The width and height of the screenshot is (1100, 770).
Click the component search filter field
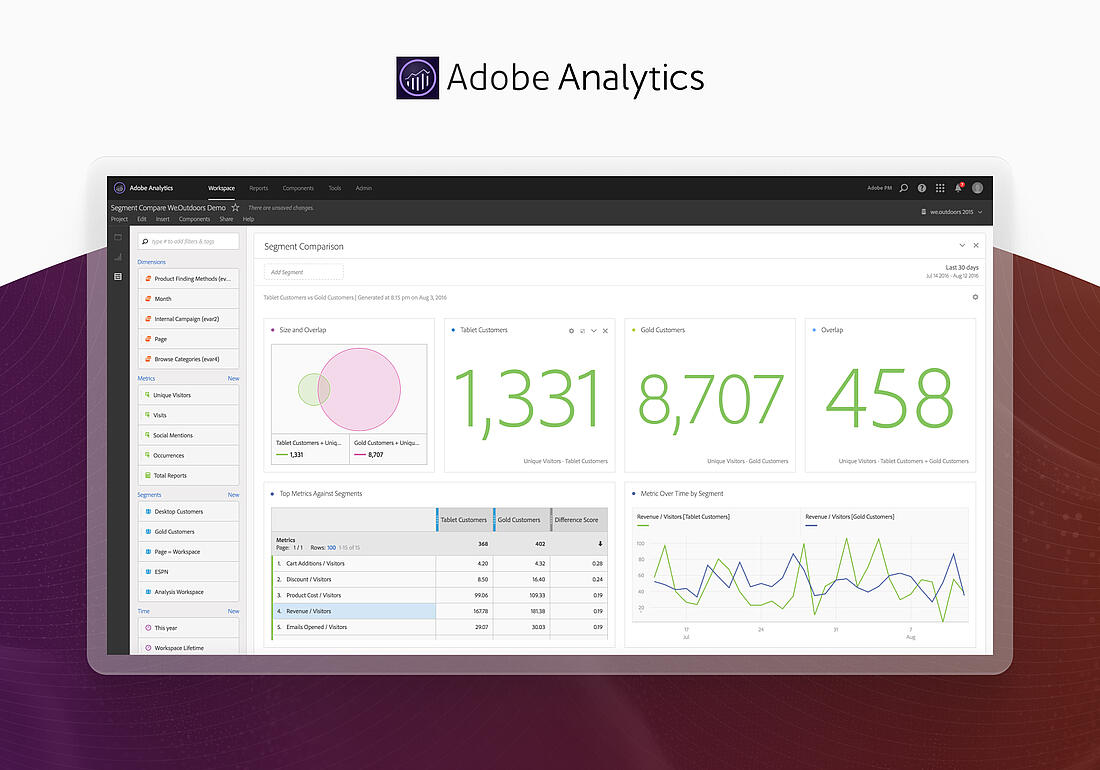pos(188,241)
